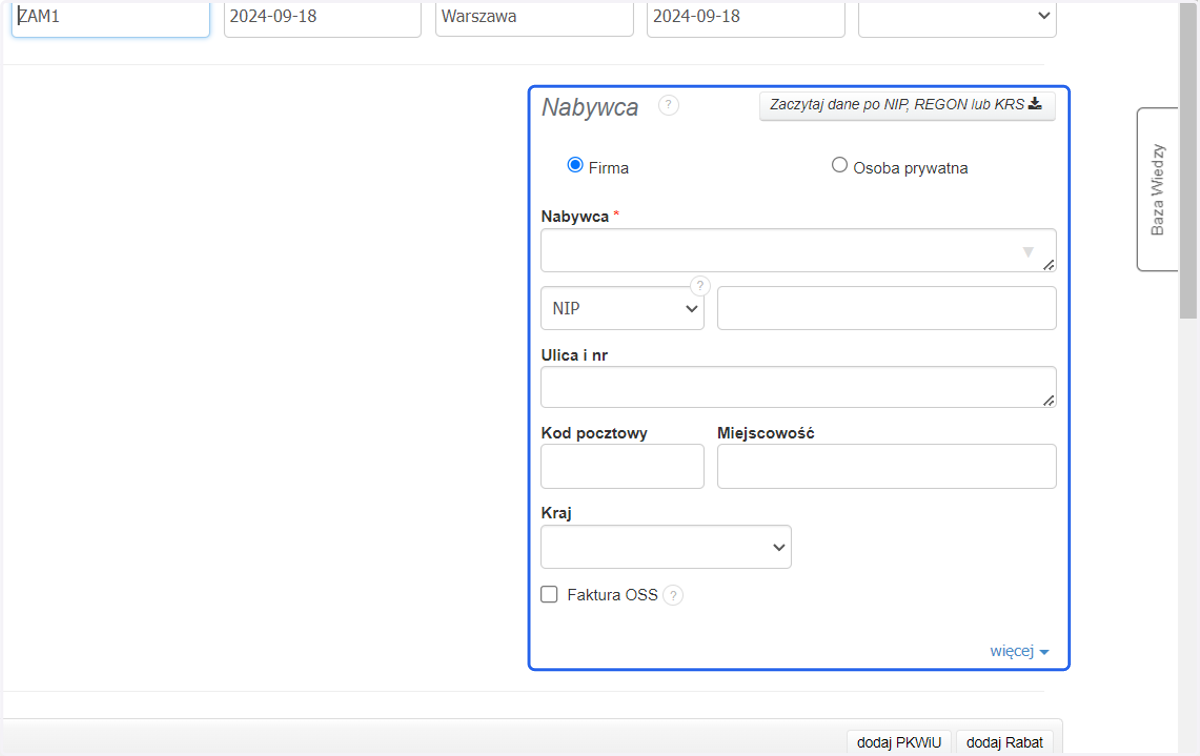Click the dodaj Rabat button
1200x756 pixels.
[x=1004, y=742]
